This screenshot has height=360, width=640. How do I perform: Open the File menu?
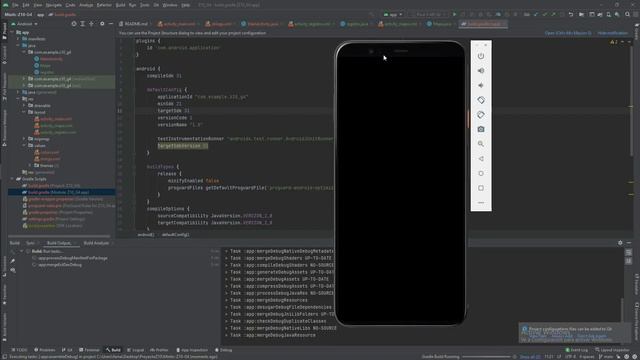coord(15,5)
